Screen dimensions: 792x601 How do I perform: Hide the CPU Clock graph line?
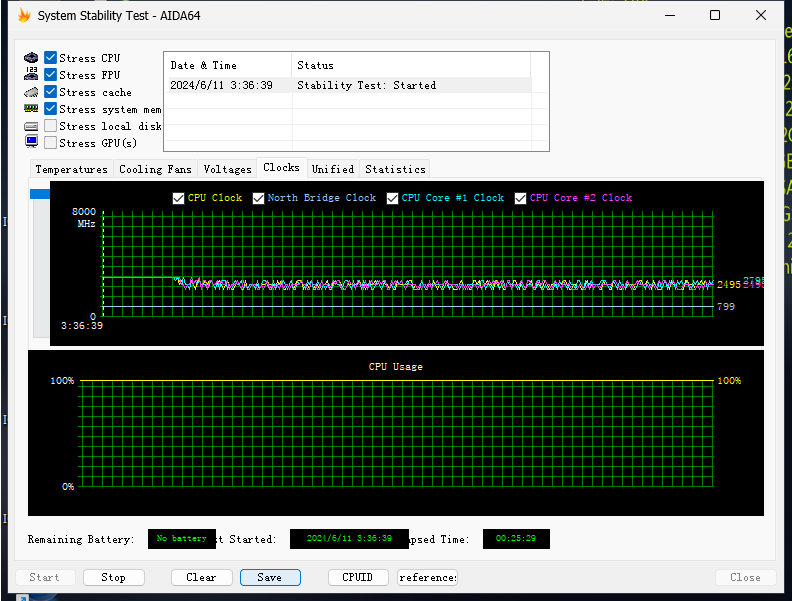click(178, 198)
